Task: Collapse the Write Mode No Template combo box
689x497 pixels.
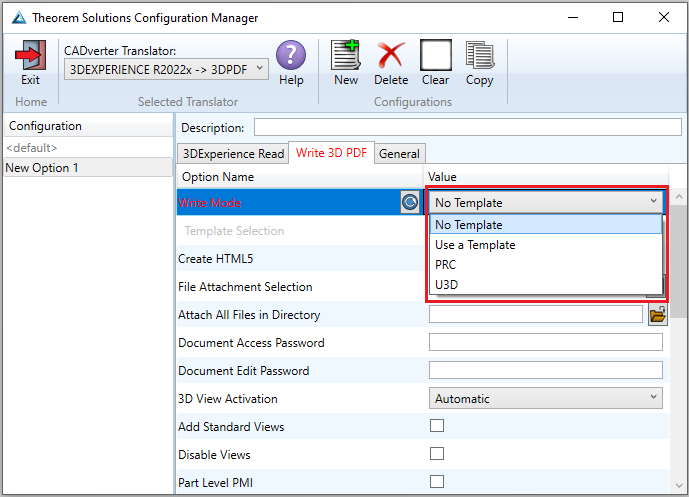Action: 545,203
